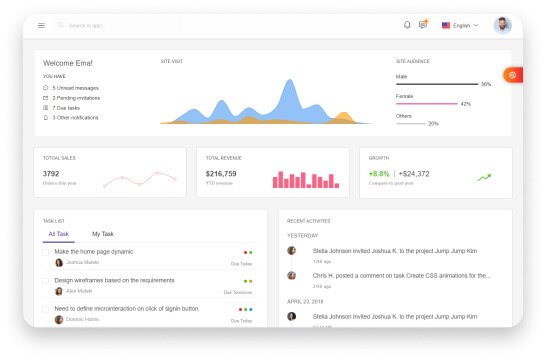Click Stella Johnson's avatar under Yesterday

pyautogui.click(x=291, y=250)
